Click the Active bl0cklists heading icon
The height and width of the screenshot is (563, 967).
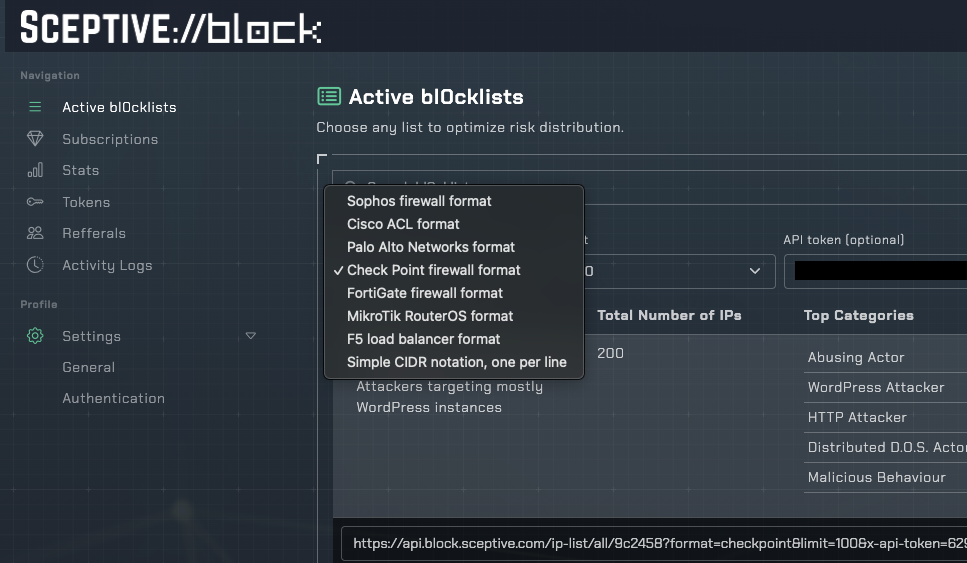328,96
